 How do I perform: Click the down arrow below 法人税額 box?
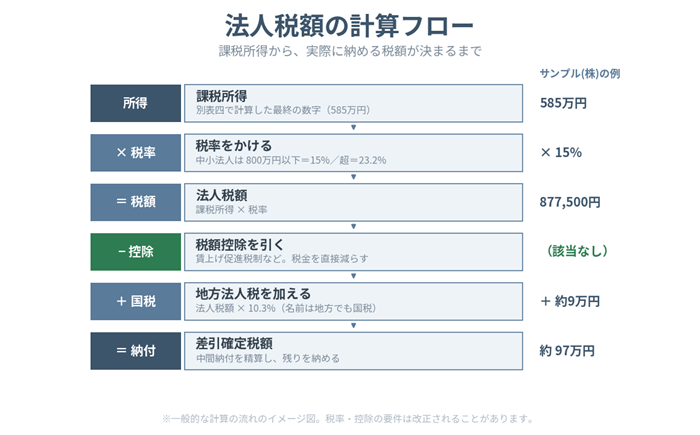(x=354, y=227)
